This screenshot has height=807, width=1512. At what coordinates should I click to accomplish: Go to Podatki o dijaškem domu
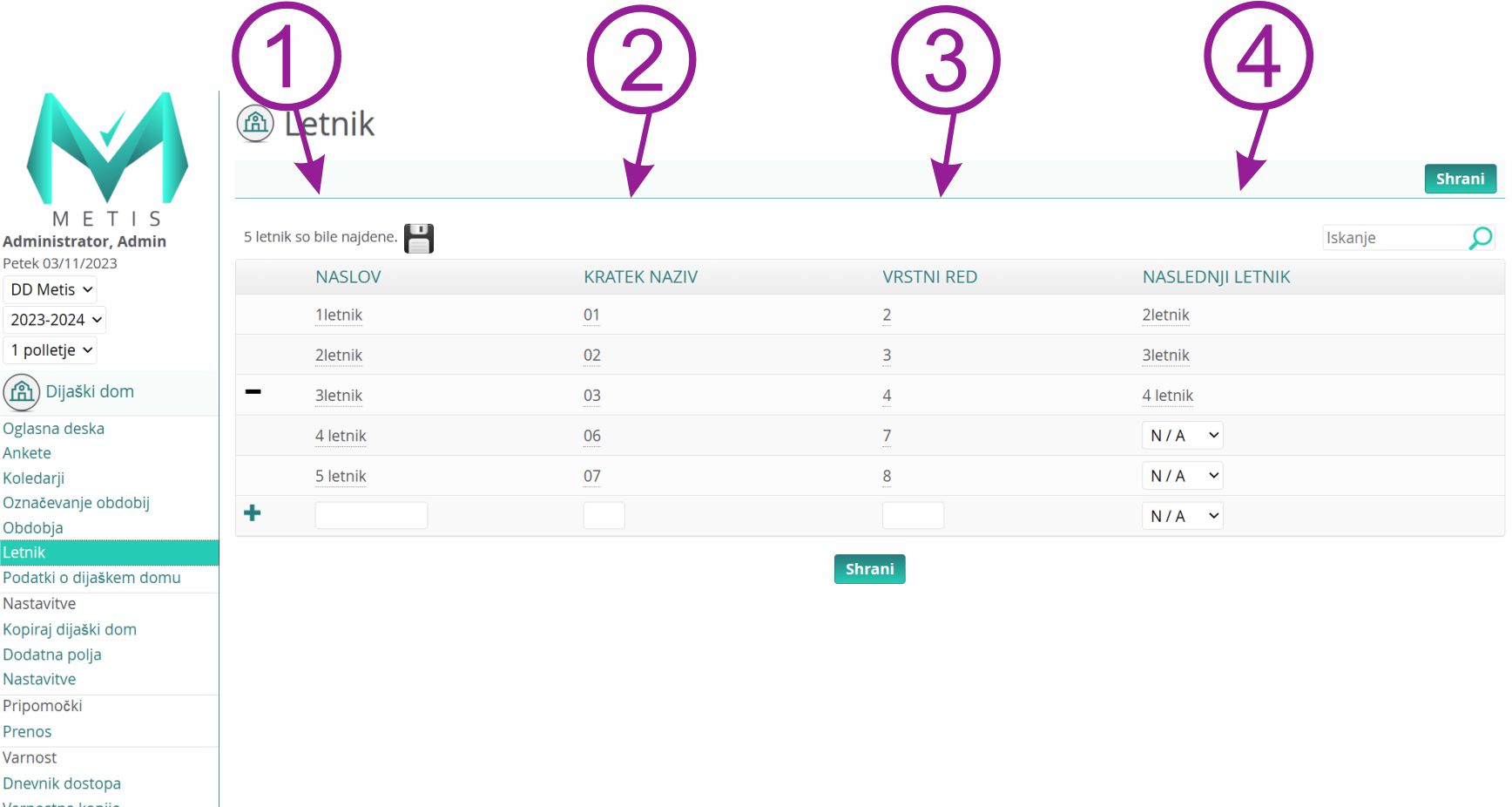click(91, 578)
